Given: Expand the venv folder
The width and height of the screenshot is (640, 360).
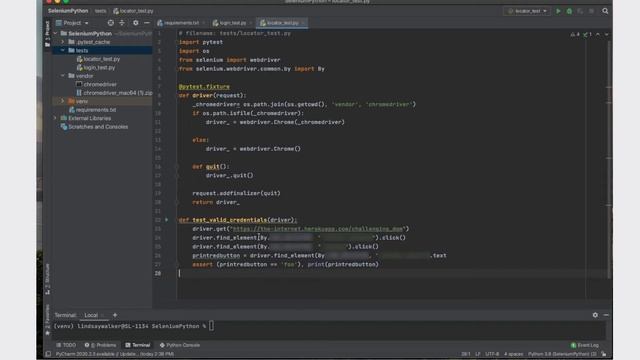Looking at the screenshot, I should (63, 101).
